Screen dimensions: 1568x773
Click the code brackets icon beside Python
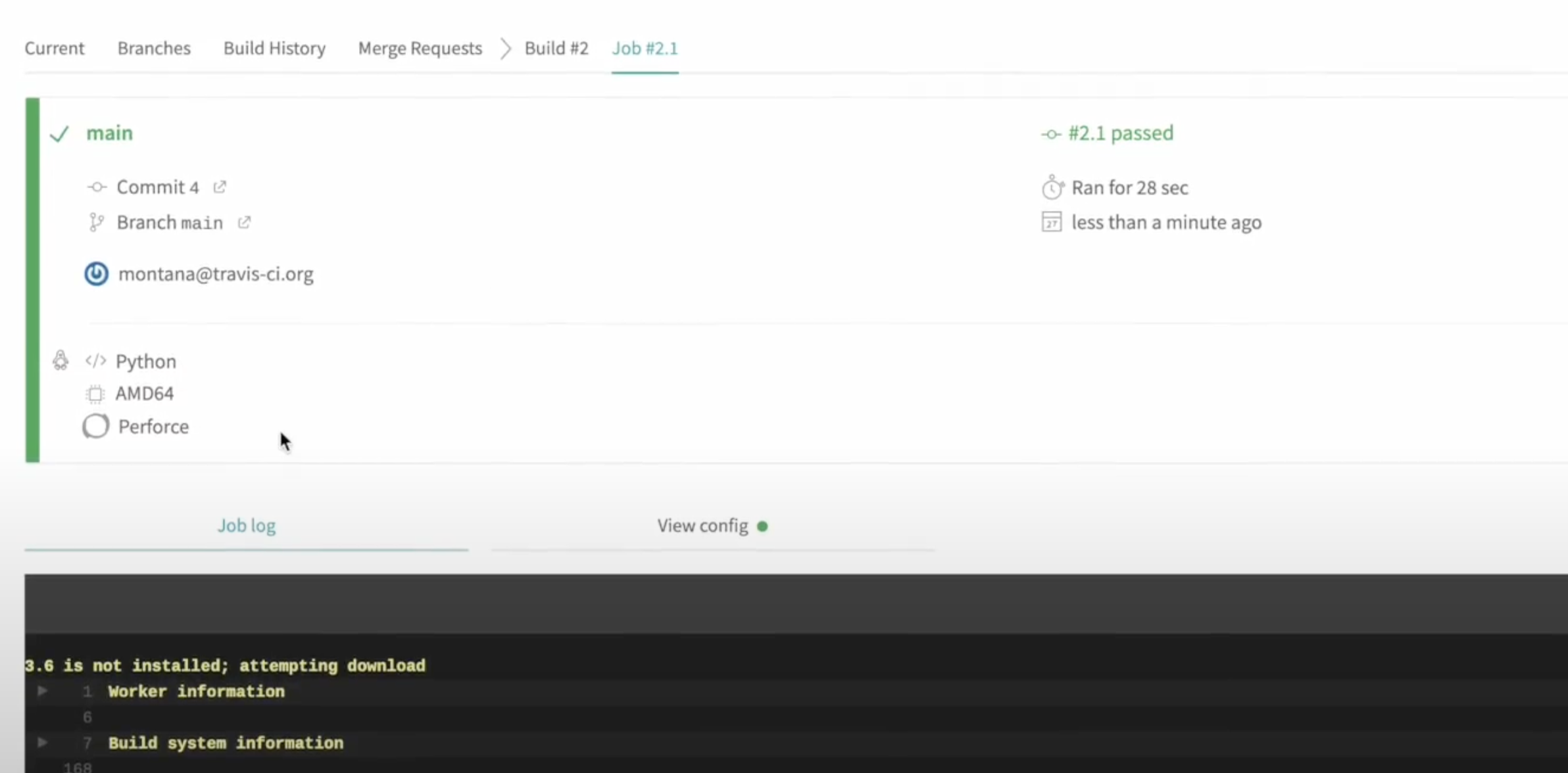click(96, 361)
